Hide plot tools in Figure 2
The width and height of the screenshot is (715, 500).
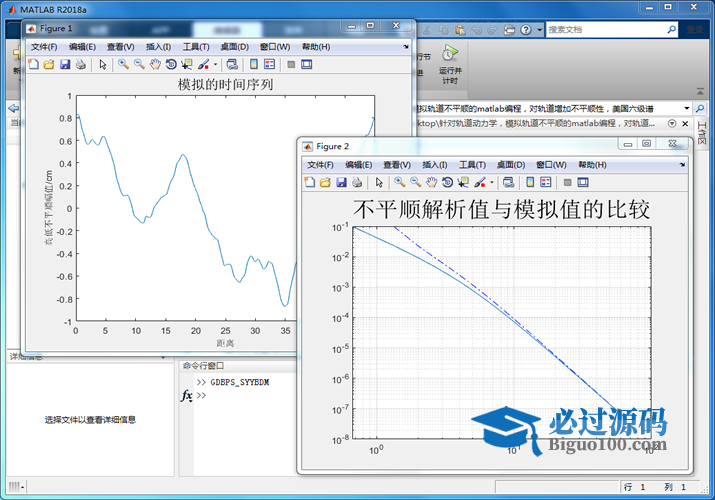click(567, 182)
